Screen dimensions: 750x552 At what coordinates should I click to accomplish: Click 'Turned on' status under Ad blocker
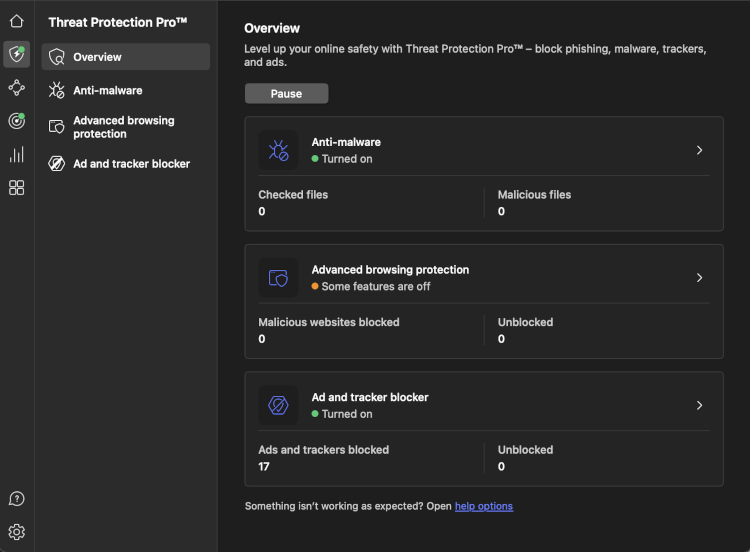(x=342, y=414)
